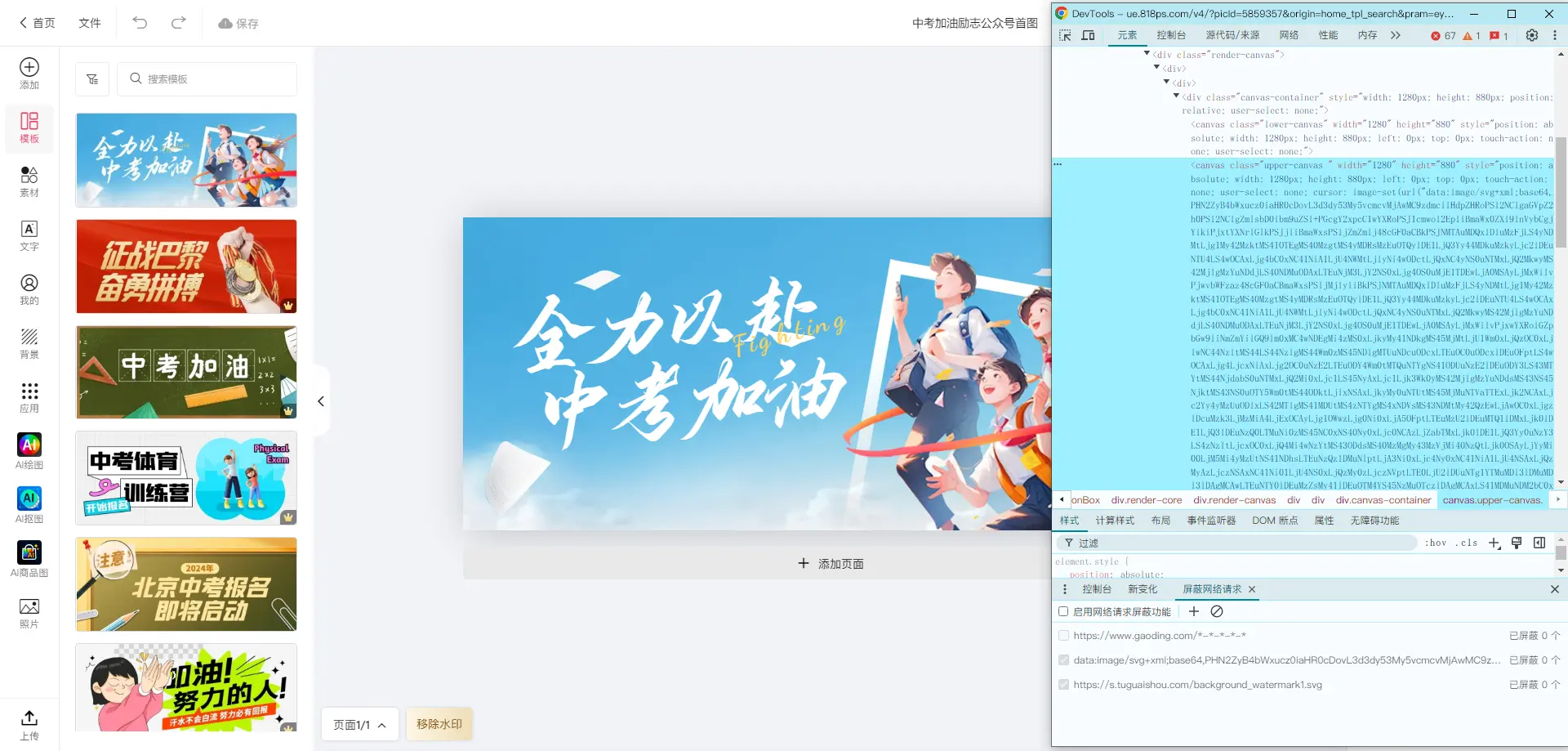The image size is (1568, 751).
Task: Expand more DevTools tabs chevron
Action: (1396, 35)
